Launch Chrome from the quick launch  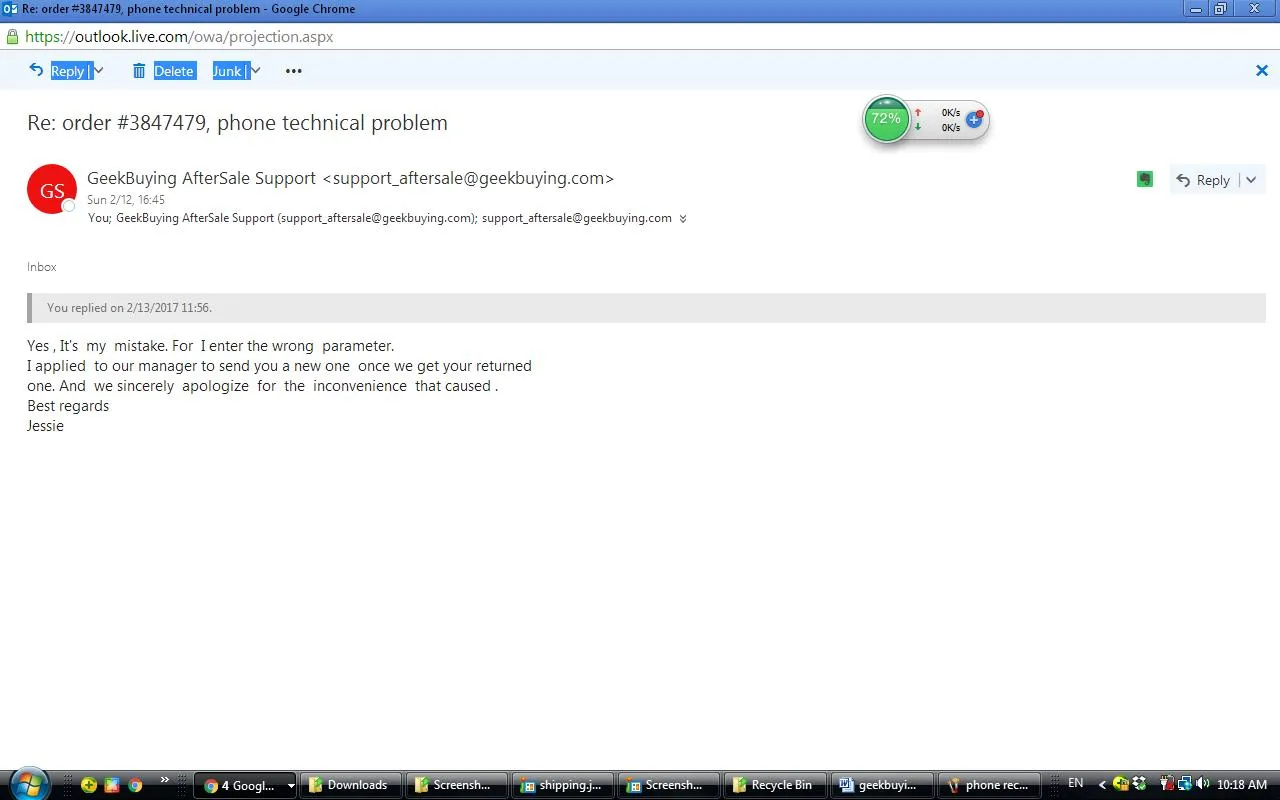point(135,785)
